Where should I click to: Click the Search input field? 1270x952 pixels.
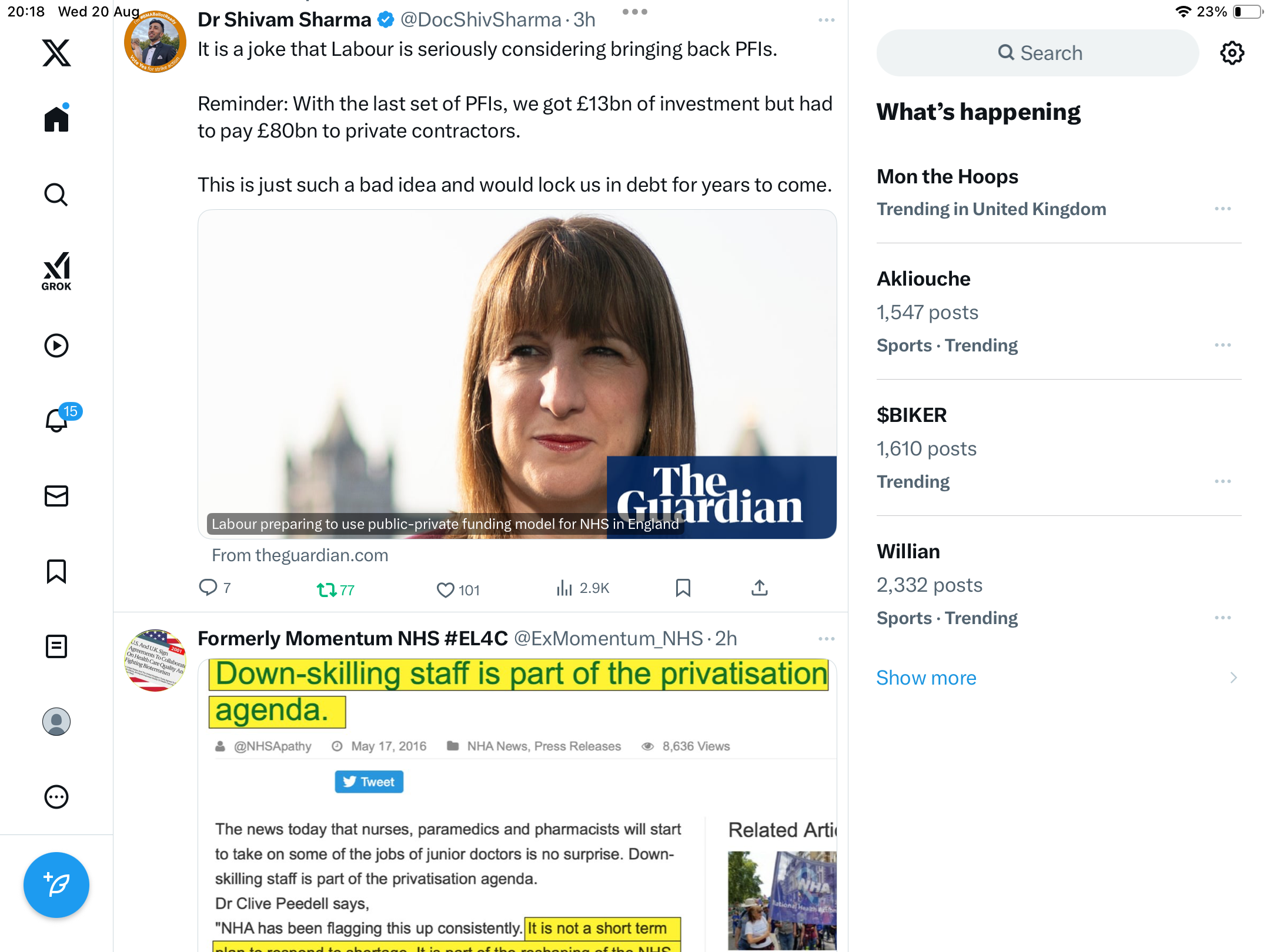pyautogui.click(x=1038, y=53)
